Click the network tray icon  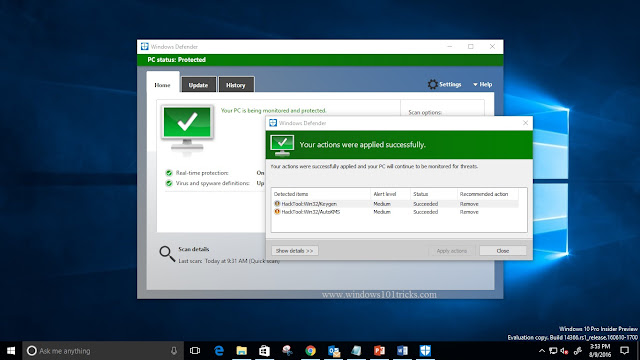coord(553,351)
